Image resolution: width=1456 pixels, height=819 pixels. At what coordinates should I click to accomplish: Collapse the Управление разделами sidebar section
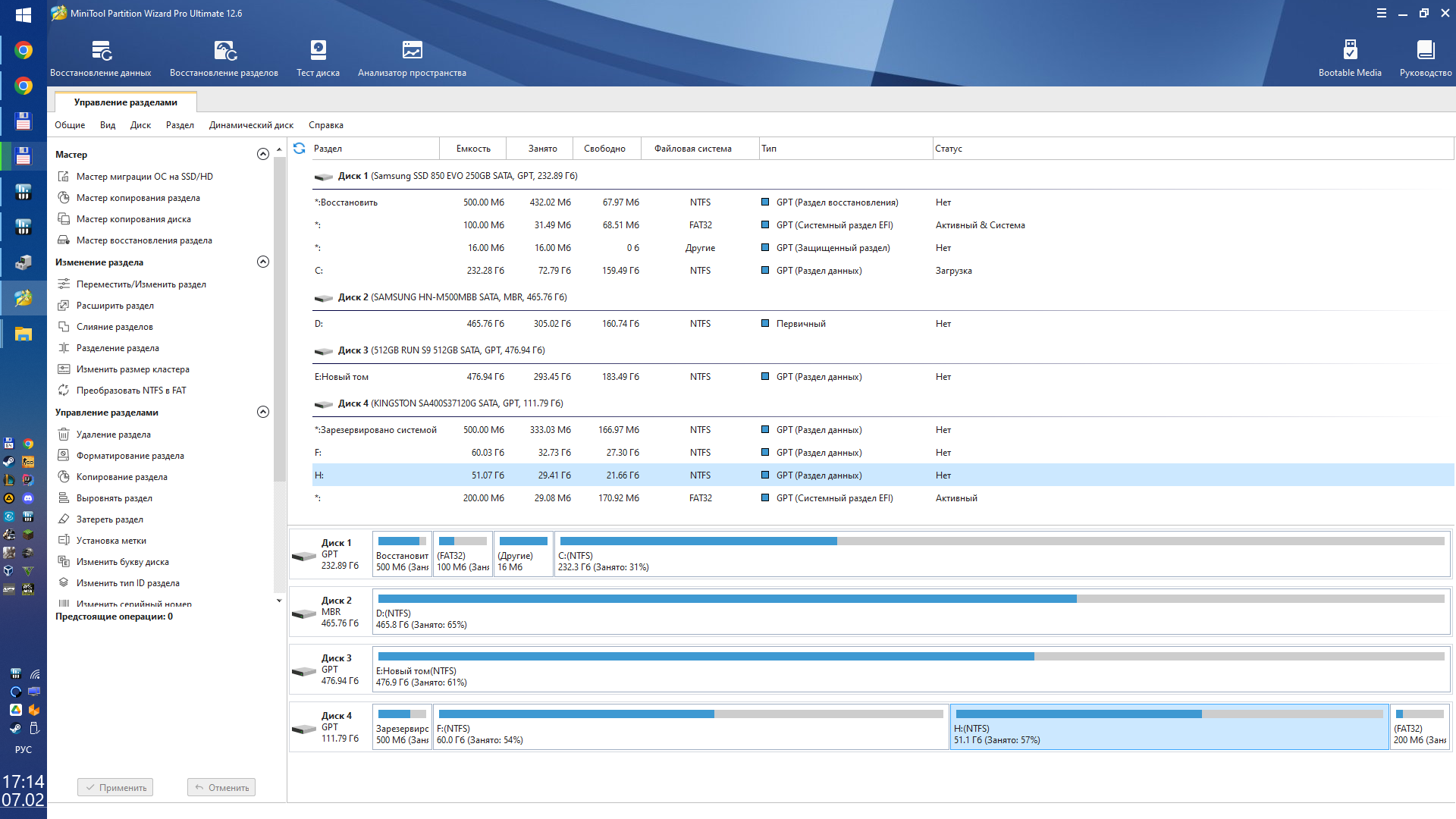(263, 413)
